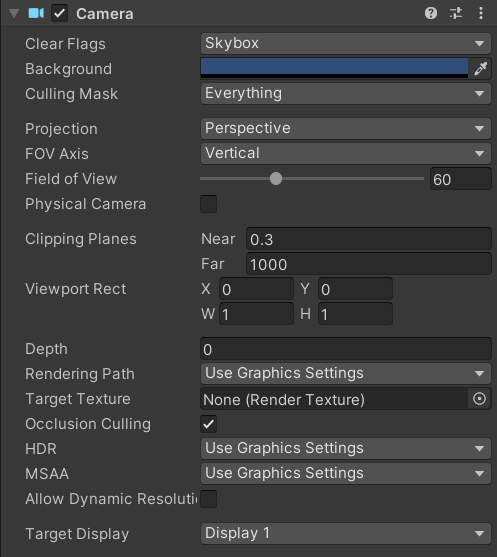Enable the Physical Camera checkbox
The width and height of the screenshot is (497, 557).
click(x=209, y=204)
